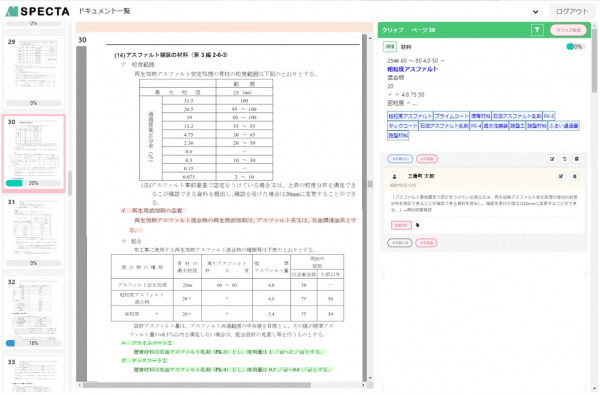The height and width of the screenshot is (395, 600).
Task: Open the clip filter funnel icon
Action: pyautogui.click(x=537, y=30)
